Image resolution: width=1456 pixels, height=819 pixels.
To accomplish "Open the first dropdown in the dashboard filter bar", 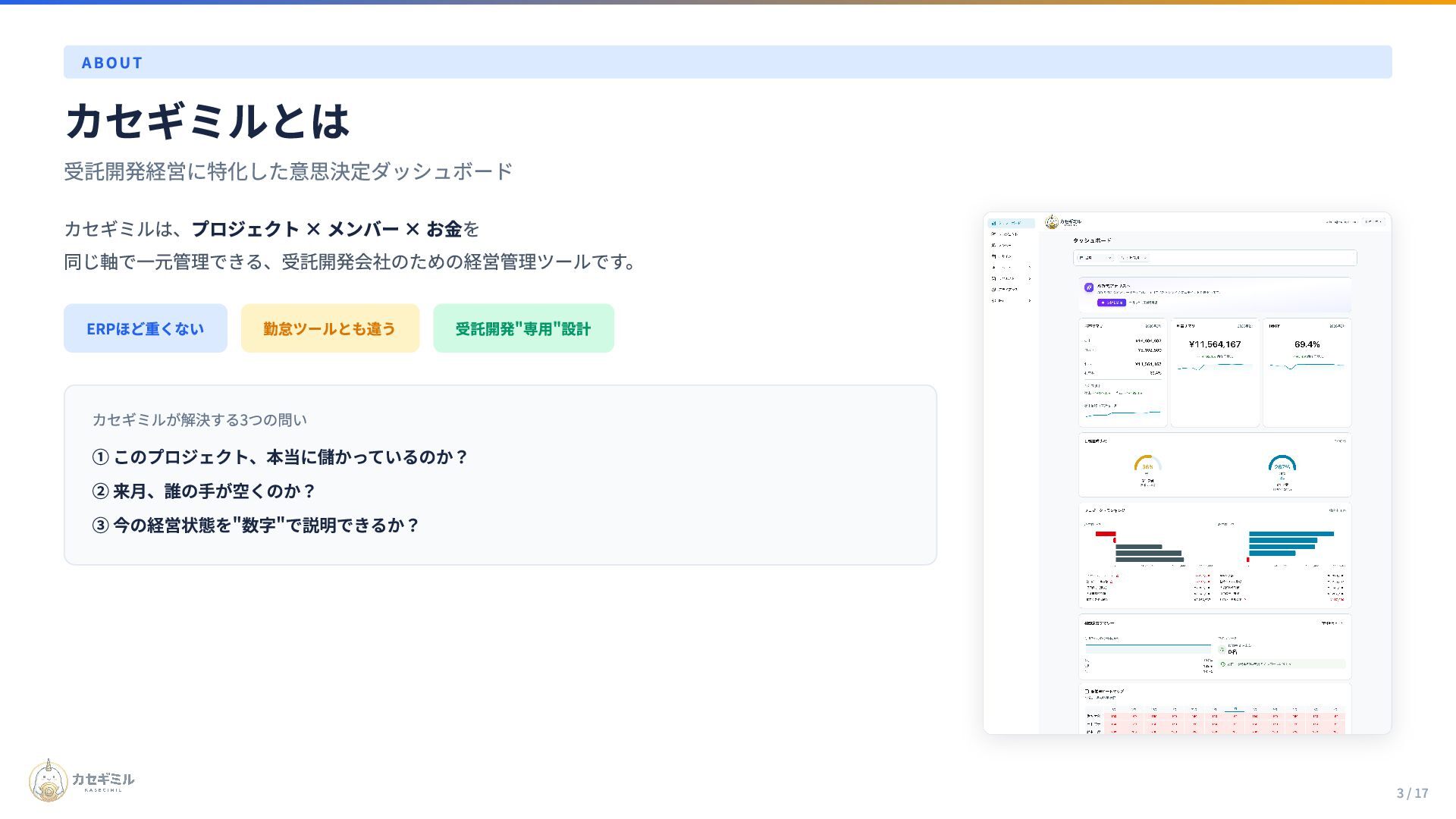I will (1095, 258).
